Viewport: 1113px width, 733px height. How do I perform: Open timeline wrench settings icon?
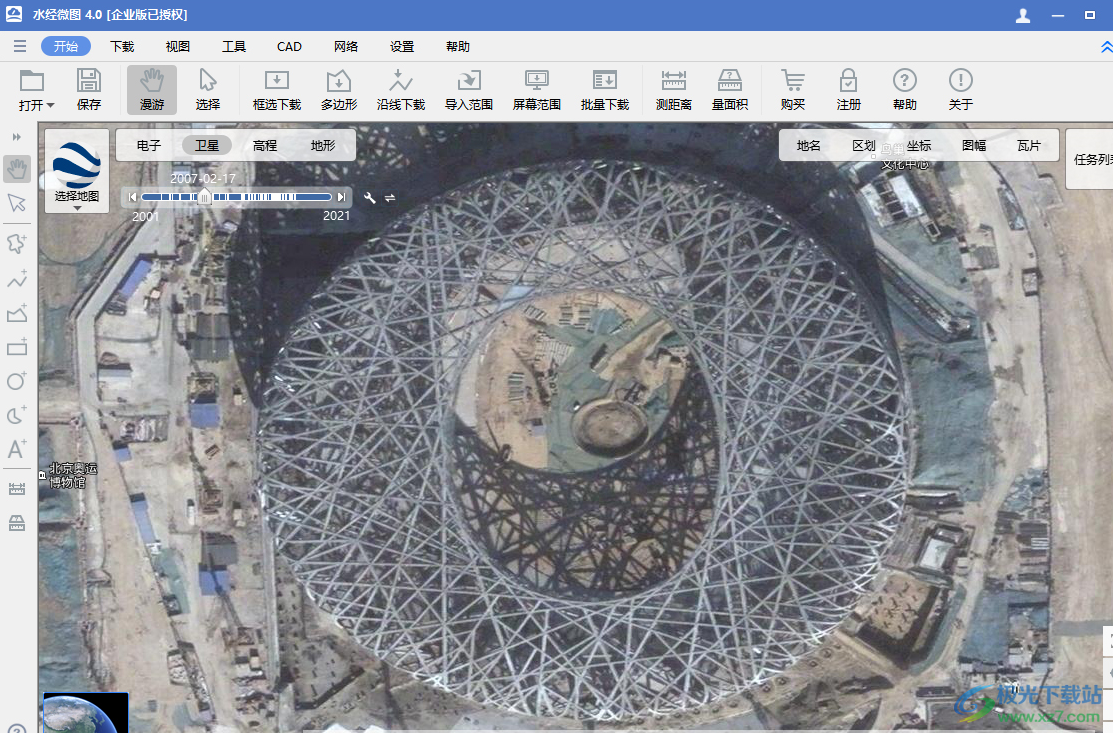pyautogui.click(x=370, y=198)
